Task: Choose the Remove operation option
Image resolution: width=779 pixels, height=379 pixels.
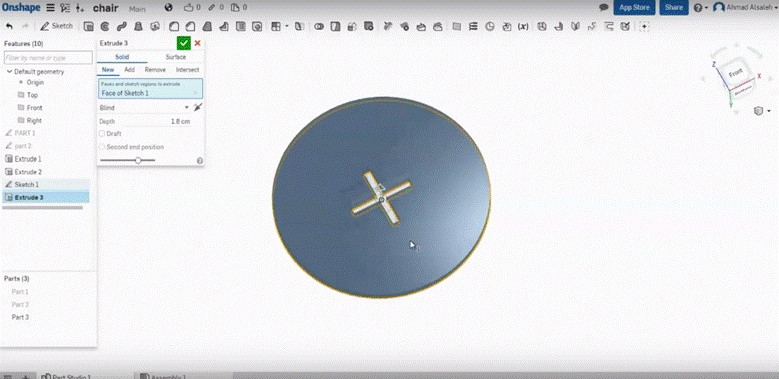Action: pyautogui.click(x=155, y=70)
